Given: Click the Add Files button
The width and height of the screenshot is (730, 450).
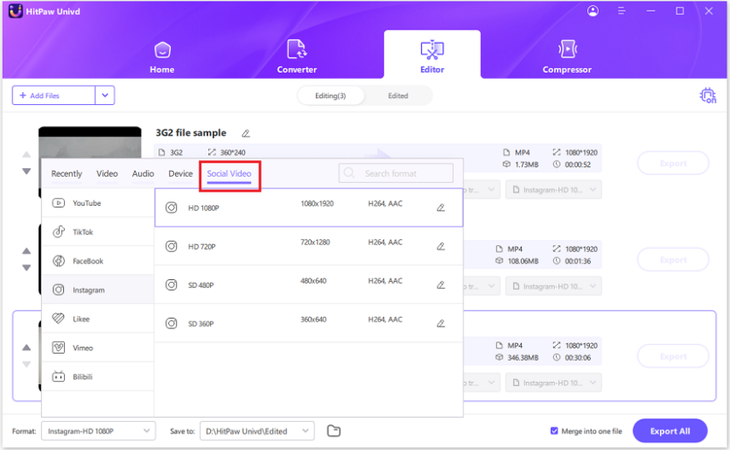Looking at the screenshot, I should (x=54, y=95).
